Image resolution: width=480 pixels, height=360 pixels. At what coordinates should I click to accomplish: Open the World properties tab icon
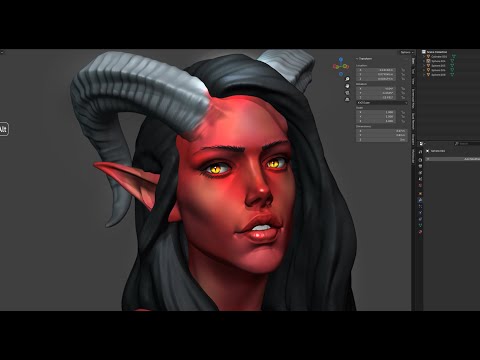point(420,185)
